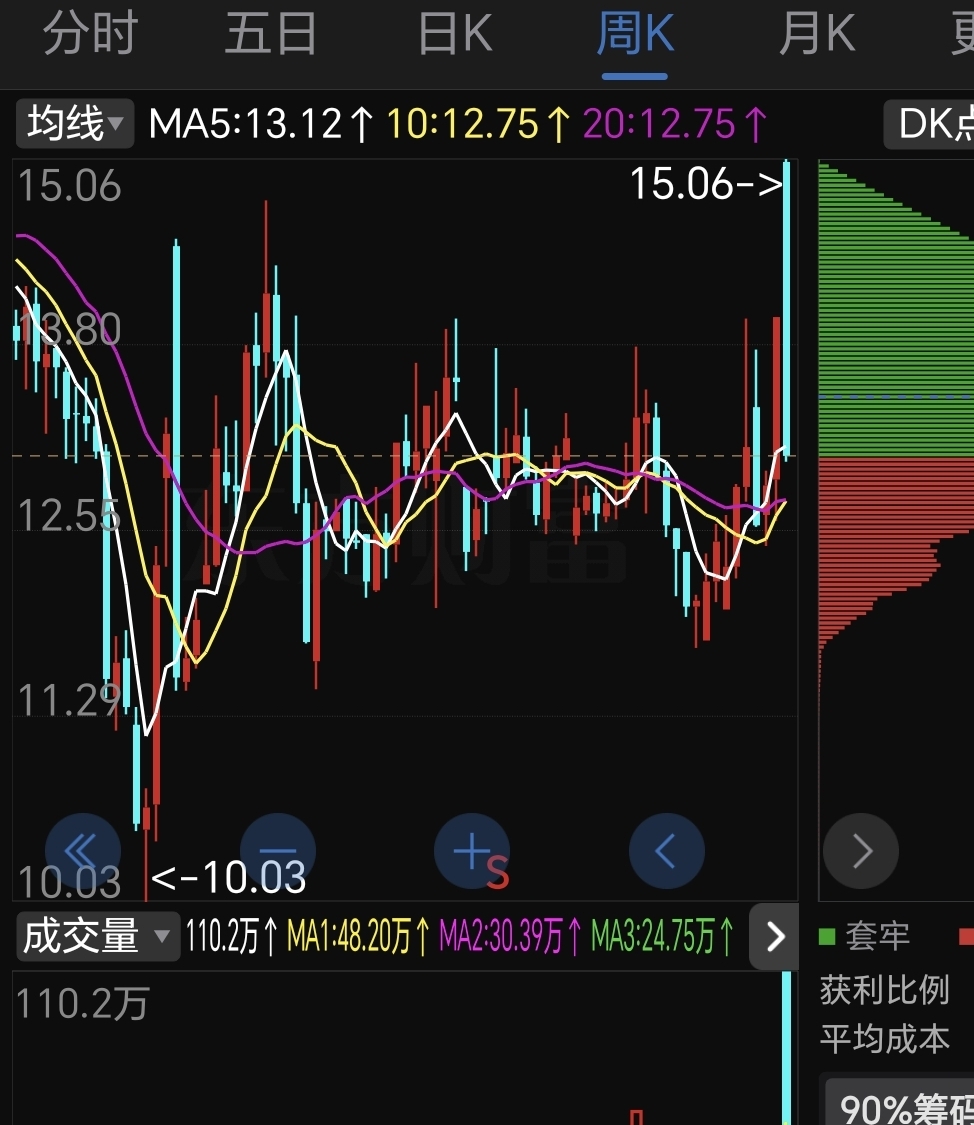The image size is (974, 1125).
Task: Click the 11.29 axis price label
Action: [x=69, y=700]
